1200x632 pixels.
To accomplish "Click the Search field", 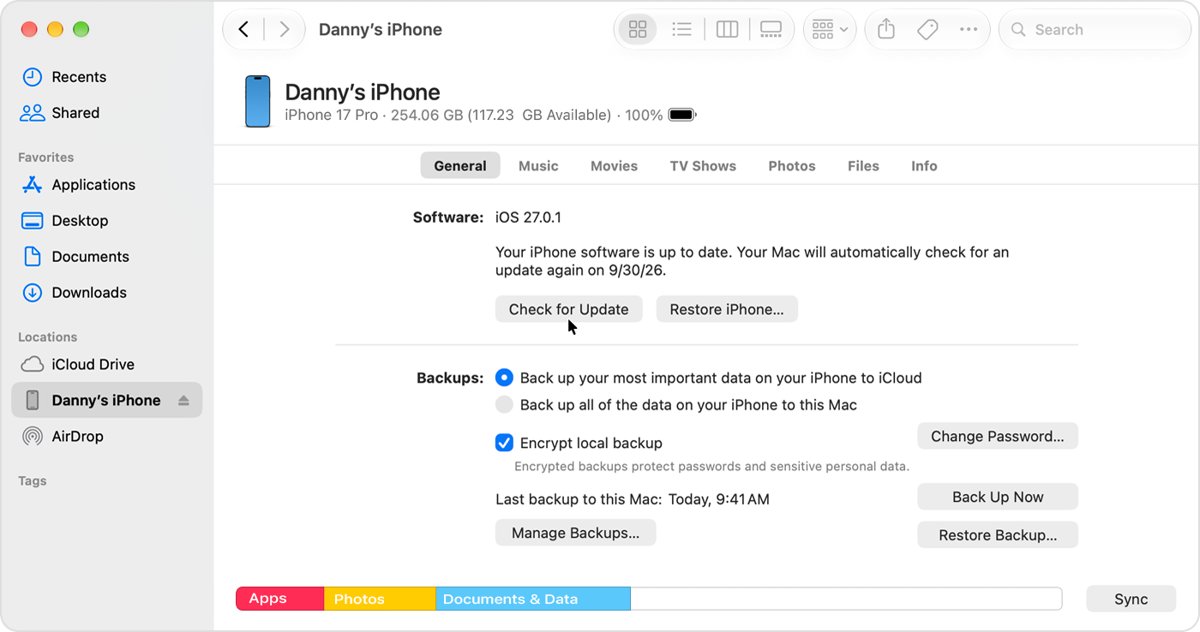I will click(1093, 30).
